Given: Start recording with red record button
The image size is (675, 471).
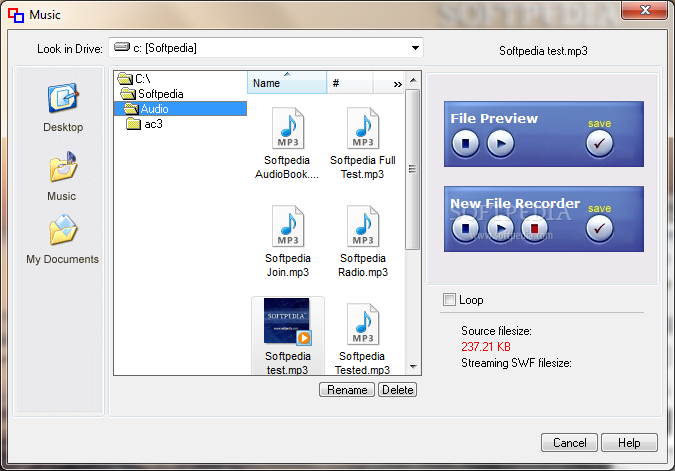Looking at the screenshot, I should pos(534,228).
